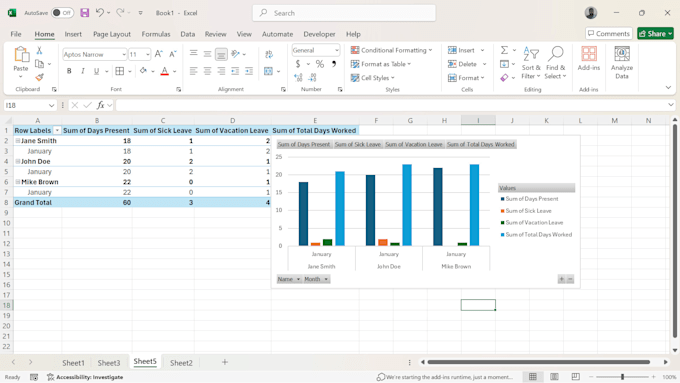
Task: Open the Add-ins button
Action: coord(588,59)
